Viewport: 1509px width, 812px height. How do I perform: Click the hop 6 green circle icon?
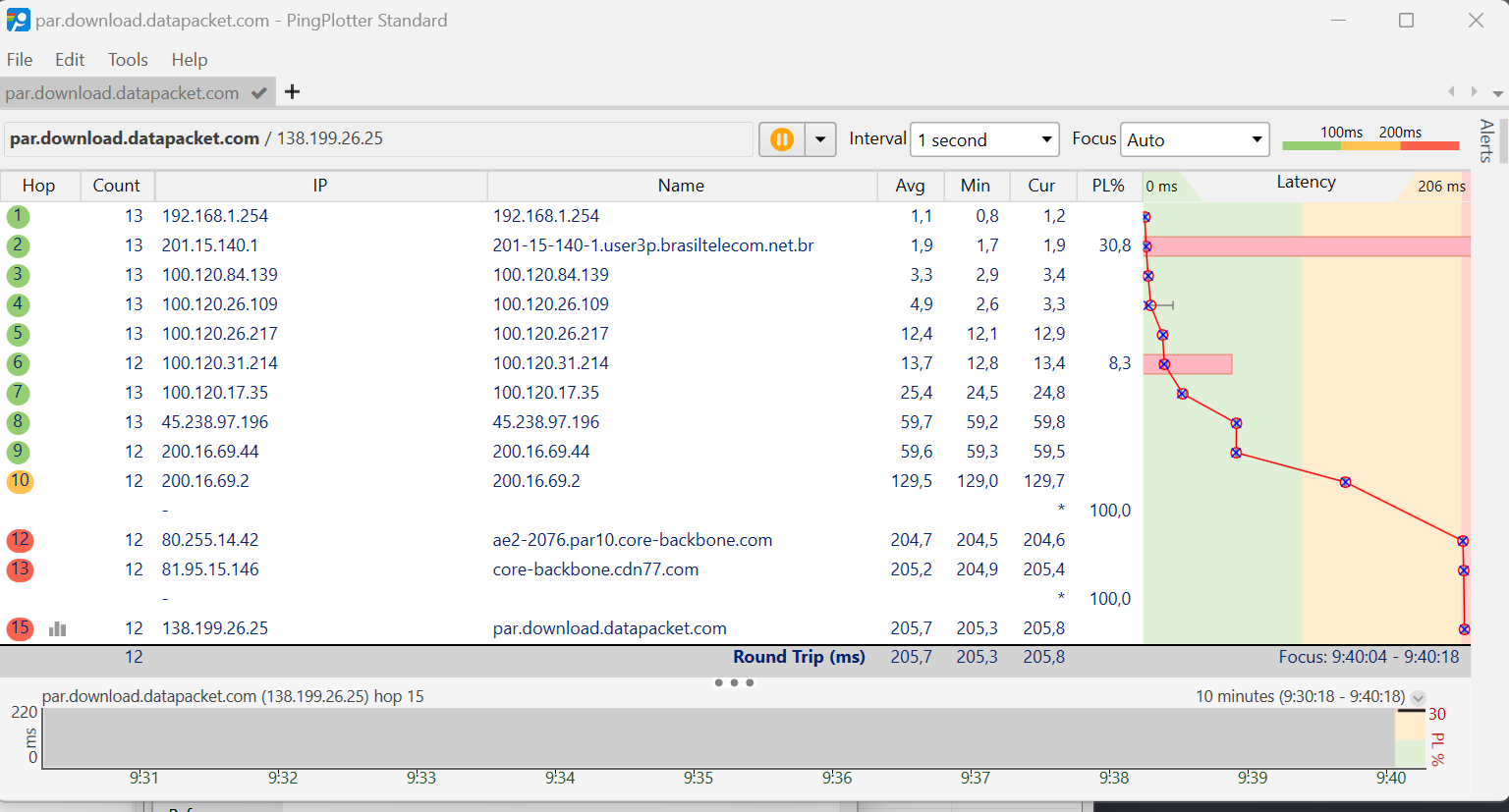click(18, 363)
